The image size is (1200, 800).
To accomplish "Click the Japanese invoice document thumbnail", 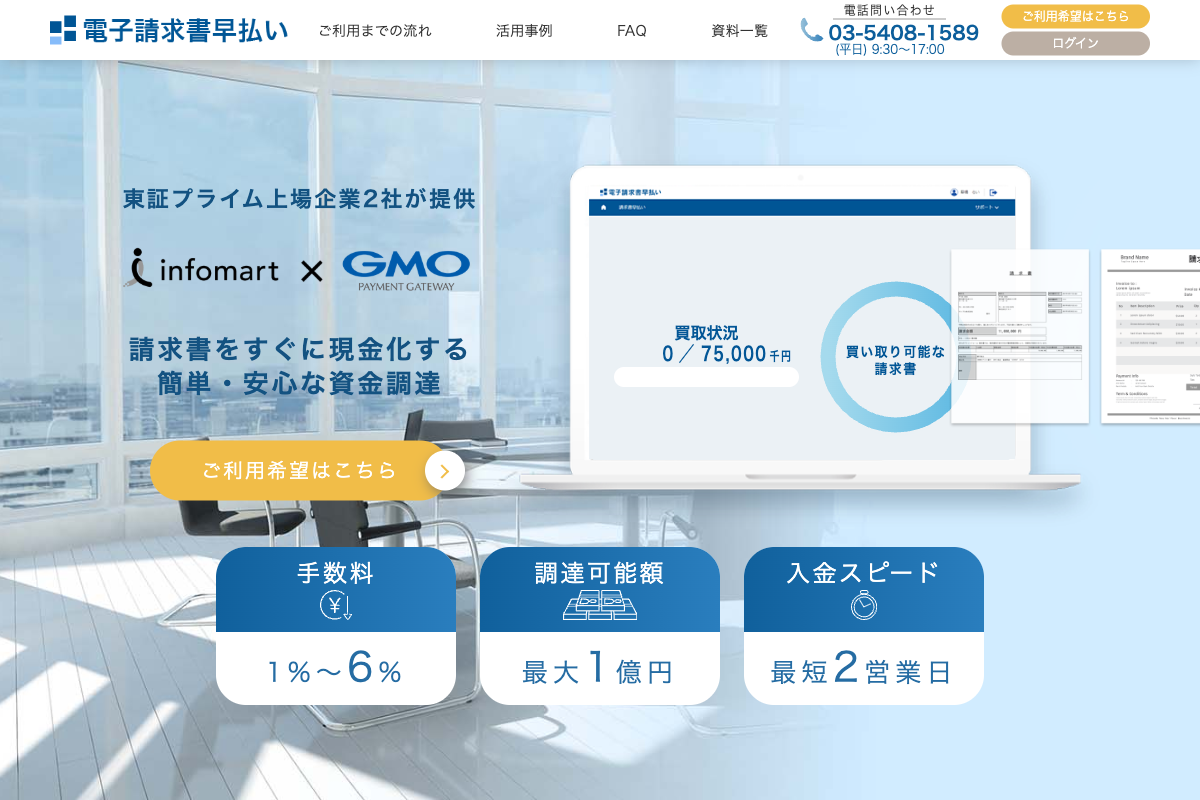I will pyautogui.click(x=1019, y=336).
